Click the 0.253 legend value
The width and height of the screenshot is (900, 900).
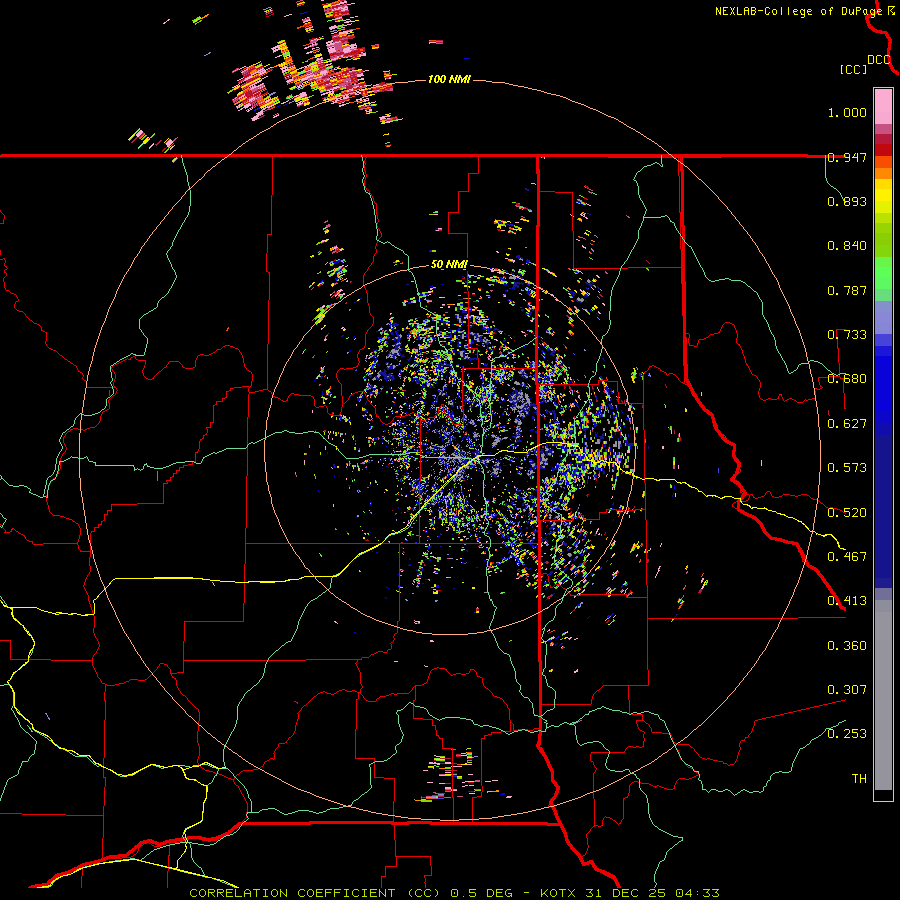pyautogui.click(x=847, y=734)
